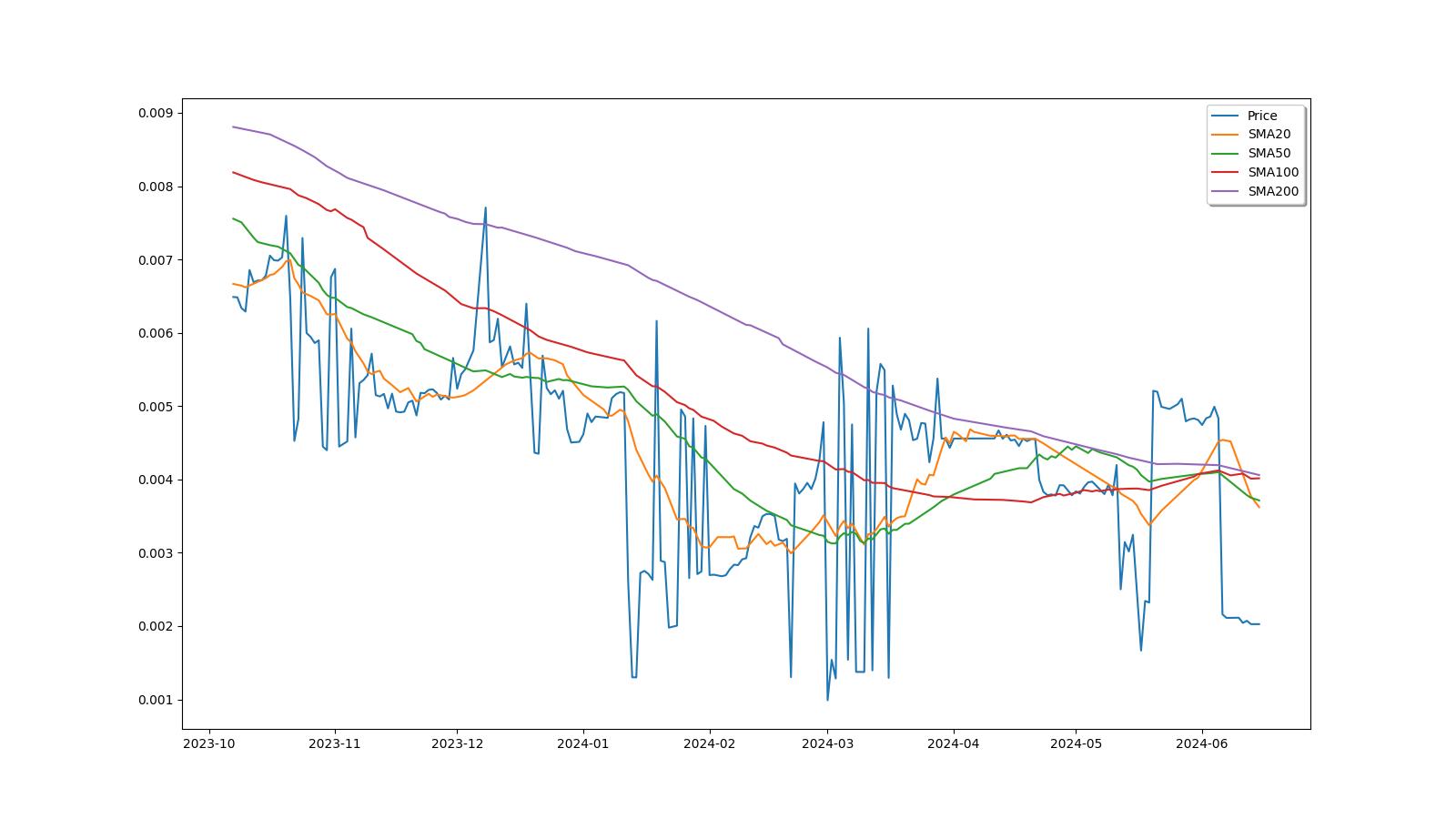Click the 2024-03 x-axis label
The width and height of the screenshot is (1456, 819).
pyautogui.click(x=827, y=743)
